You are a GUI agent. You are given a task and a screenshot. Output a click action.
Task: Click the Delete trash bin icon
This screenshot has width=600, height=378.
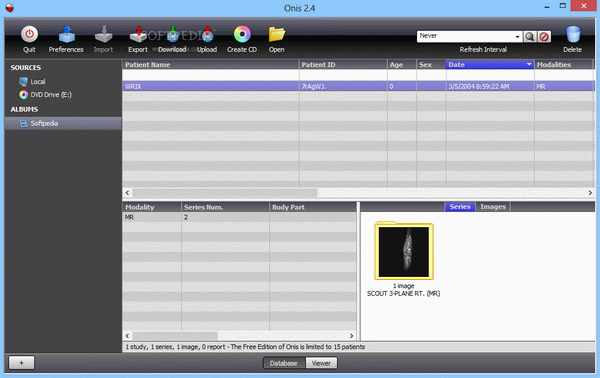click(x=573, y=34)
